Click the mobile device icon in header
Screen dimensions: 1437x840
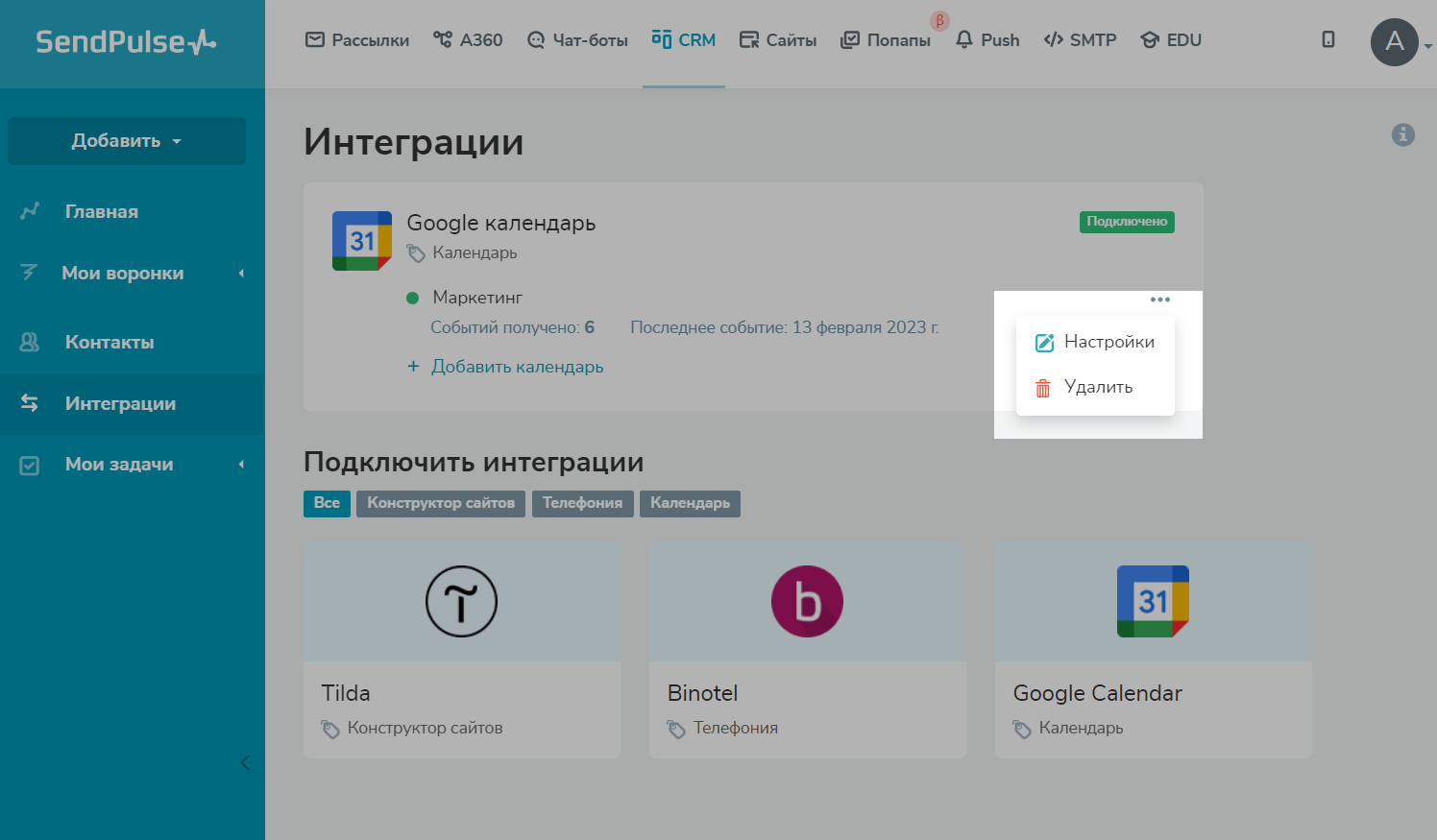(1327, 39)
